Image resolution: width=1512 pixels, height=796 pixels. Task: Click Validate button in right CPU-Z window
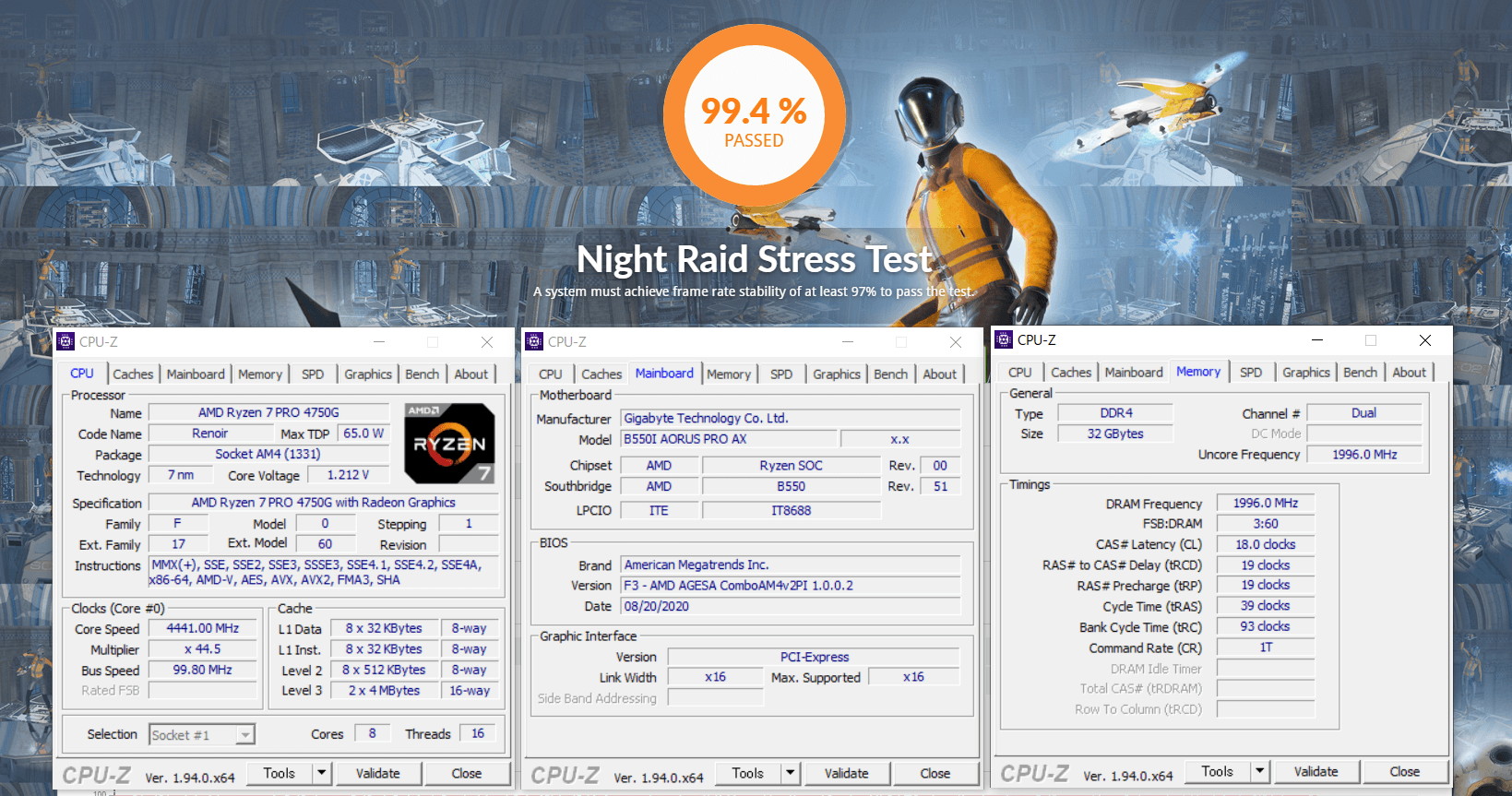[x=1316, y=771]
